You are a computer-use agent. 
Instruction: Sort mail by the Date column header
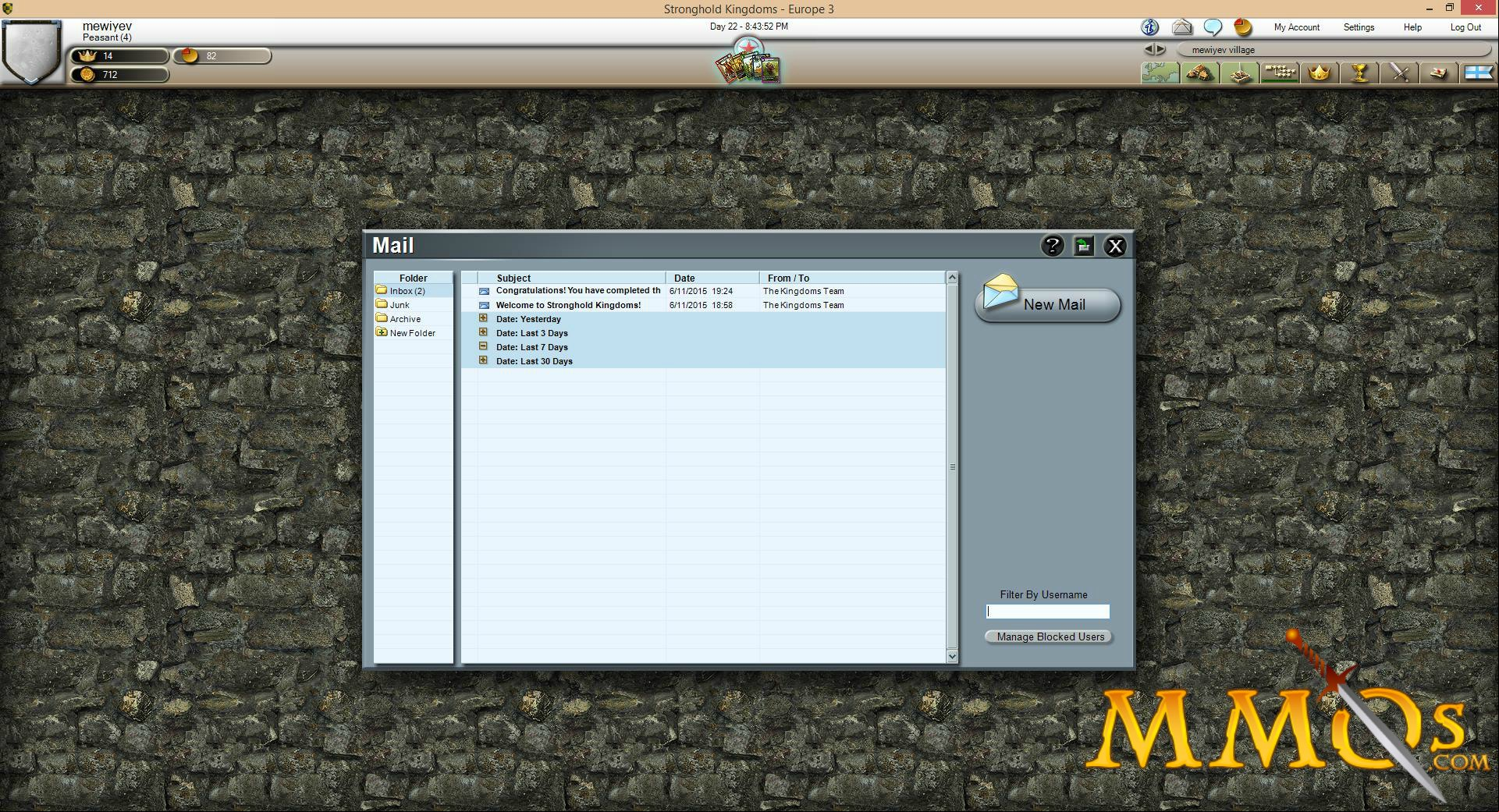[x=712, y=278]
